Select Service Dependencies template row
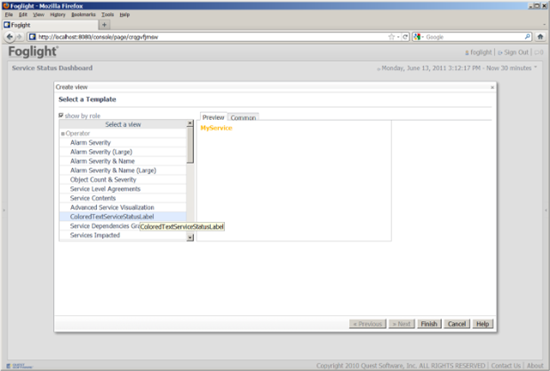 coord(123,226)
